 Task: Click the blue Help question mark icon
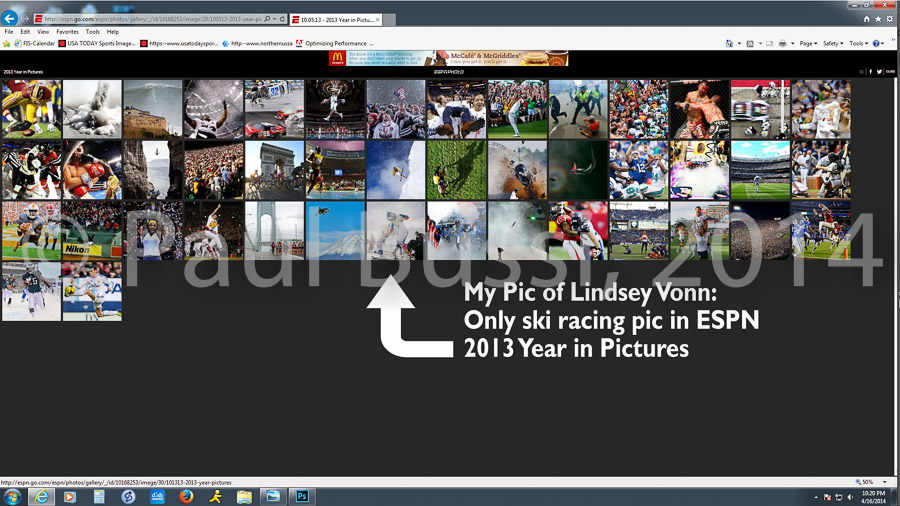click(876, 43)
